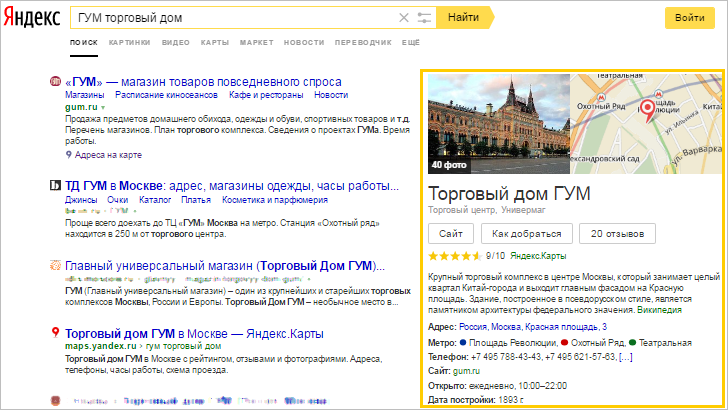Image resolution: width=728 pixels, height=410 pixels.
Task: Click the Yandex logo
Action: (32, 18)
